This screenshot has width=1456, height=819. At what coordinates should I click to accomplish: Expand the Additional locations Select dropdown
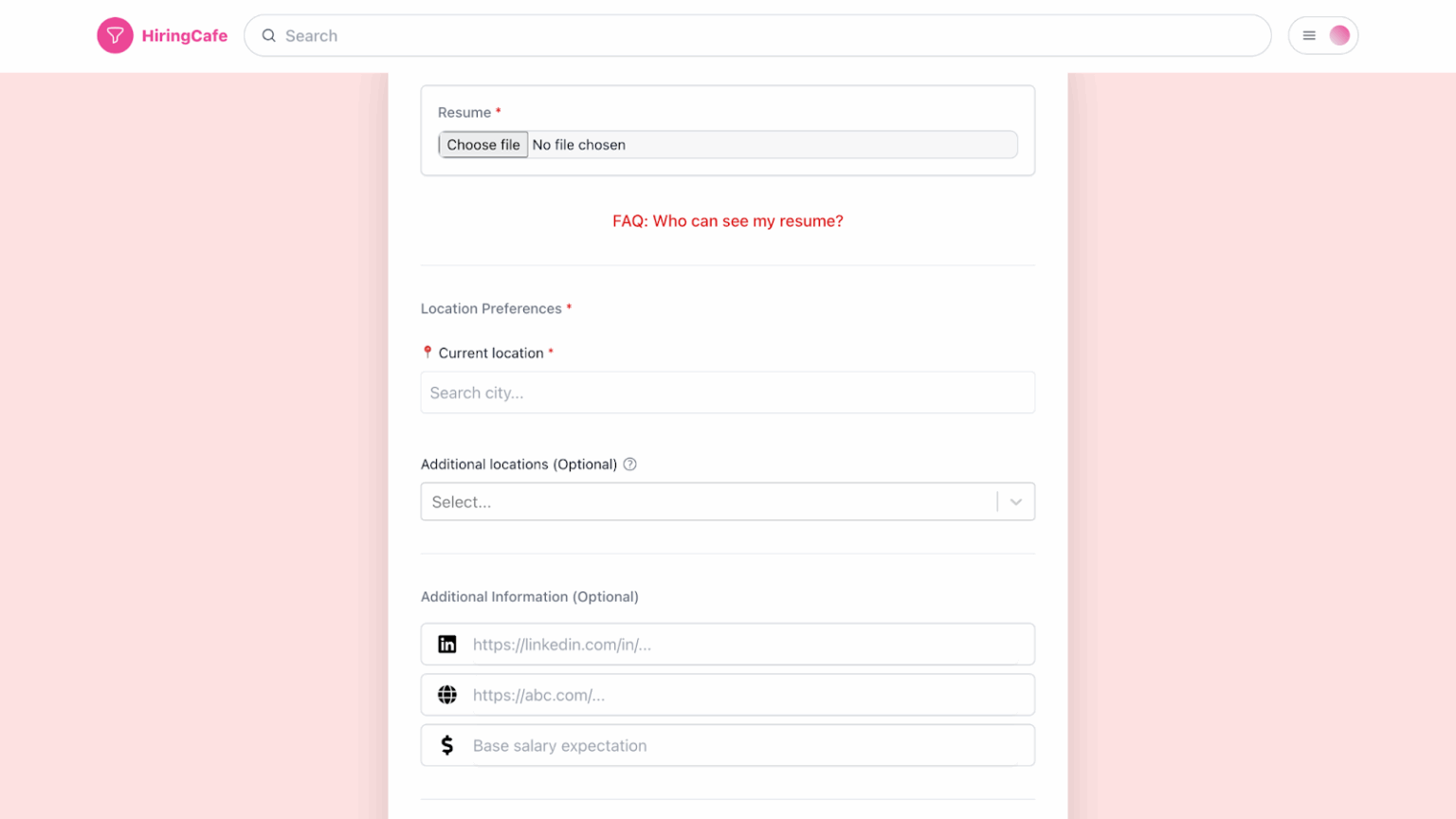click(701, 501)
